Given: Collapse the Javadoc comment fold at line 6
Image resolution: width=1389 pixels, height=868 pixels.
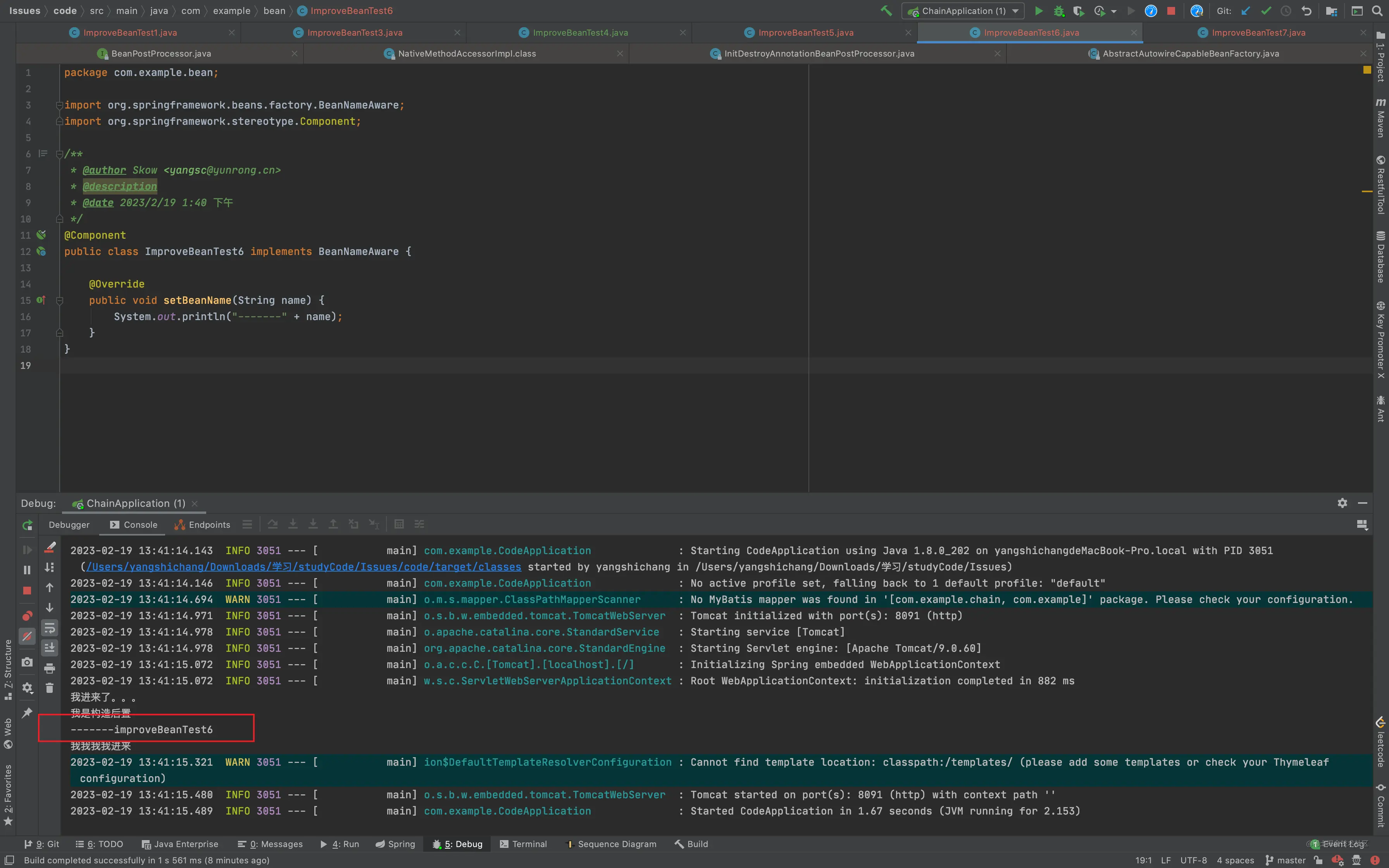Looking at the screenshot, I should click(60, 154).
